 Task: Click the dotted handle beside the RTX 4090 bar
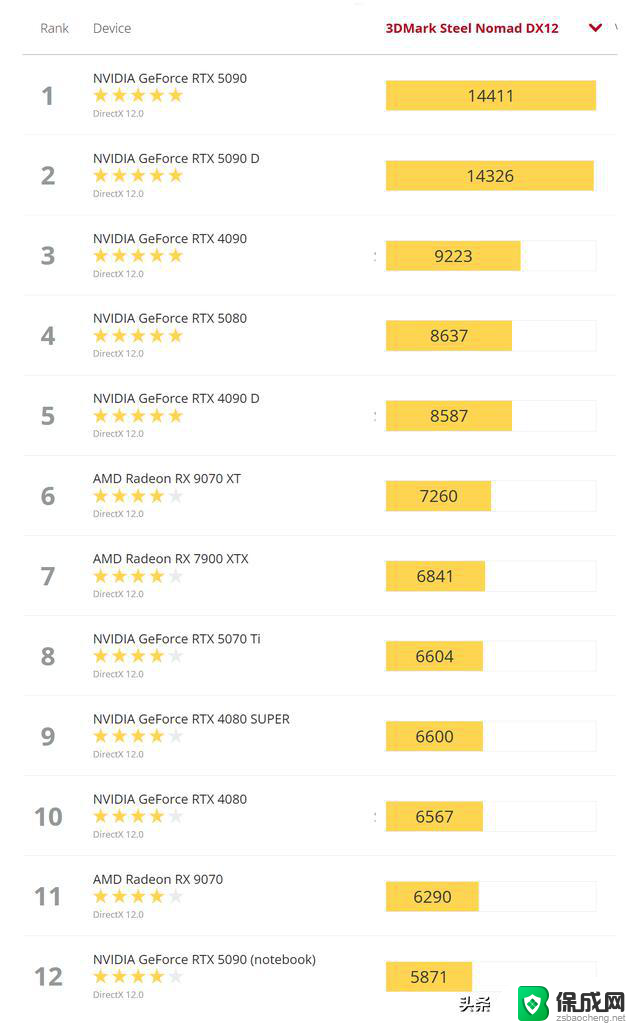point(375,256)
